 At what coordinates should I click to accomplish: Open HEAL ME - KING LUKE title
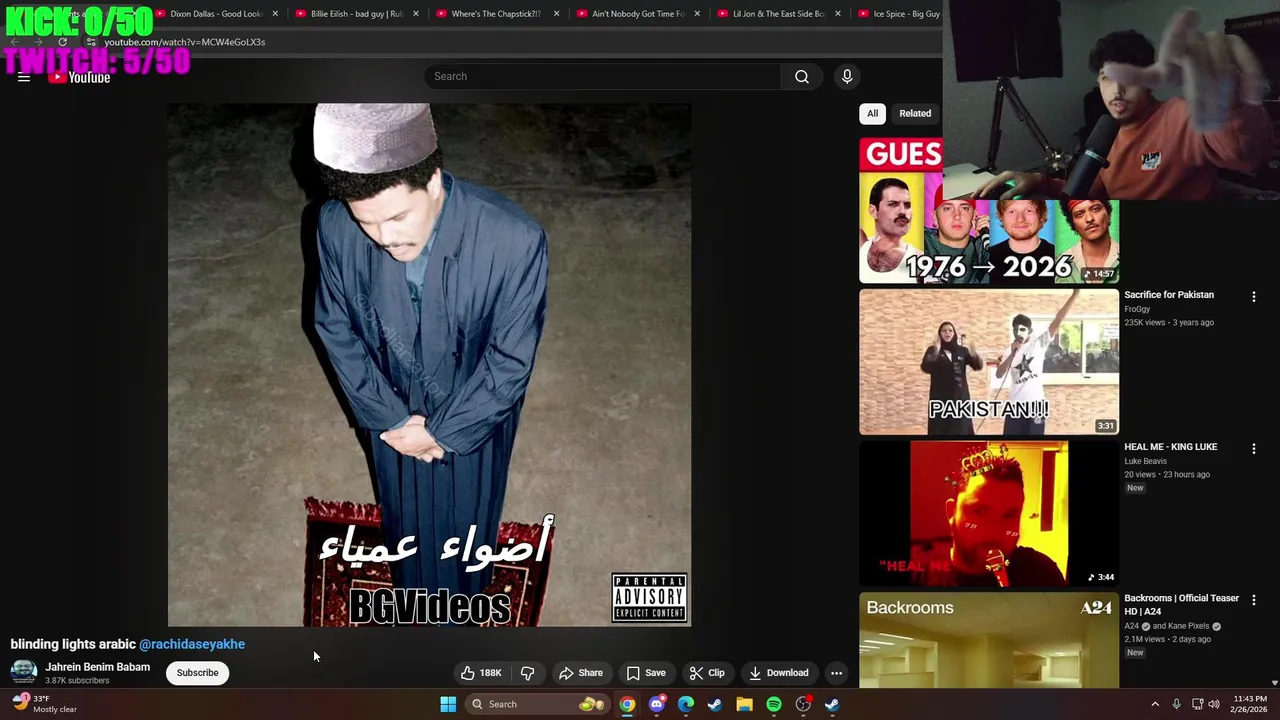click(x=1170, y=447)
